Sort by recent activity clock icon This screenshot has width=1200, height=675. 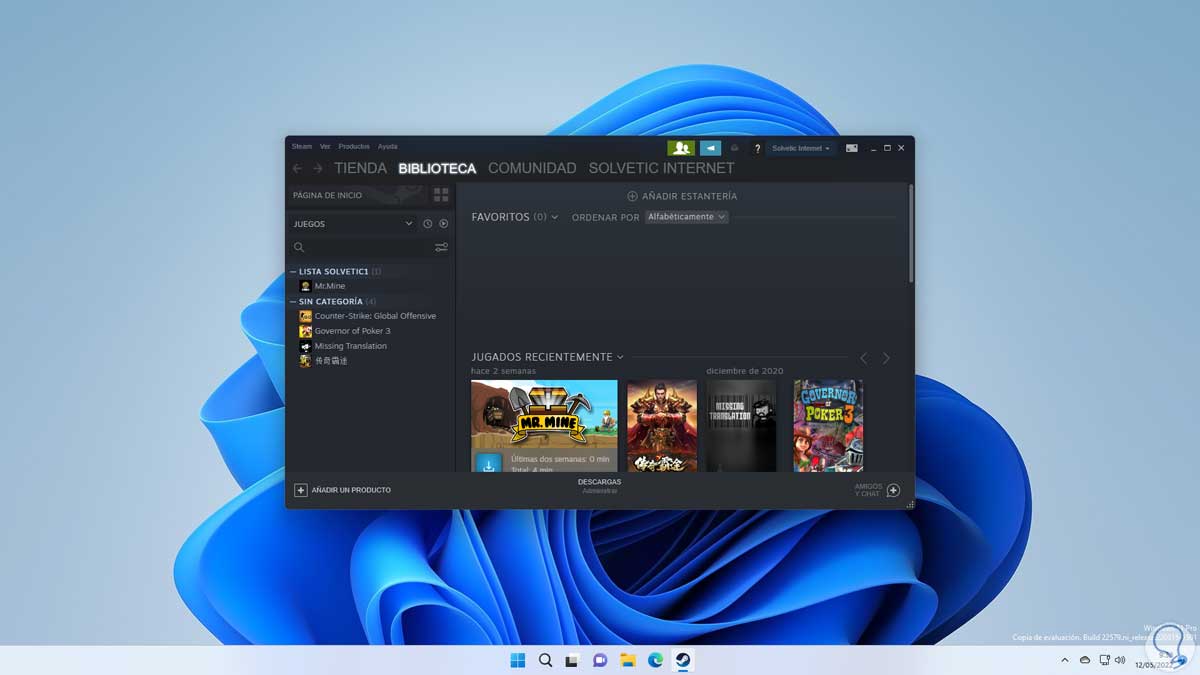(427, 224)
